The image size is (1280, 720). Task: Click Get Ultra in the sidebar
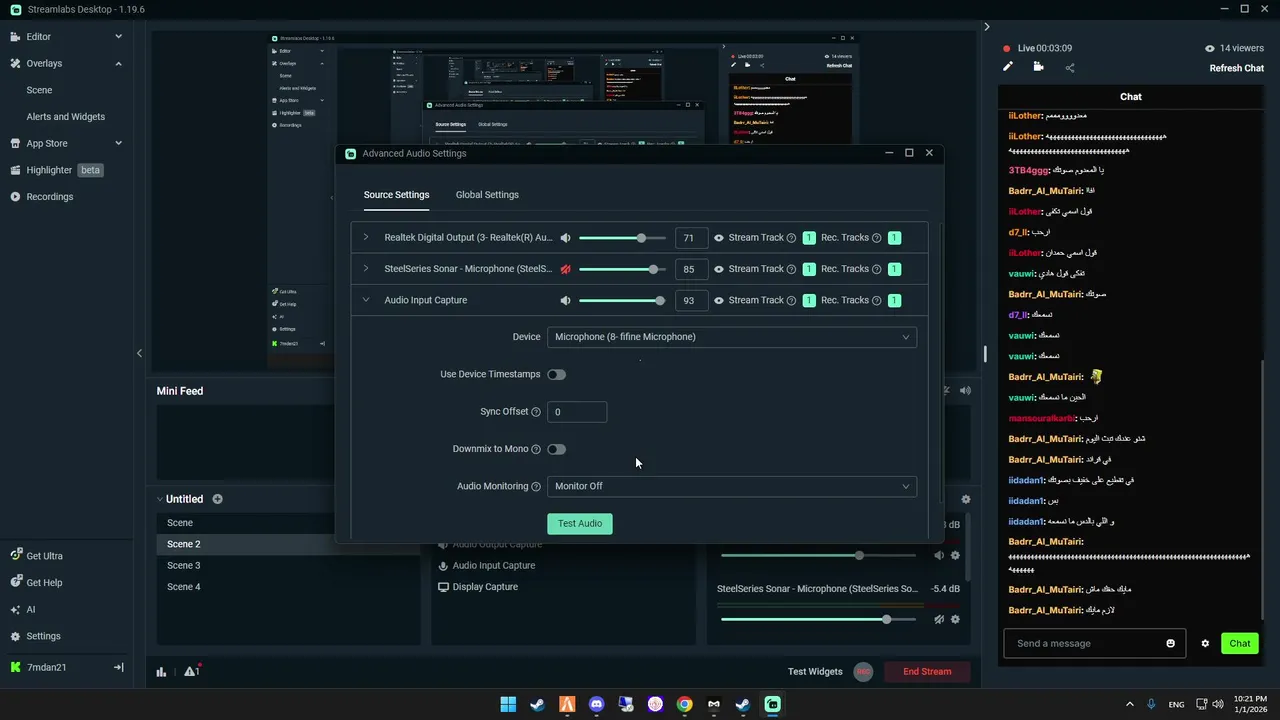(x=37, y=556)
